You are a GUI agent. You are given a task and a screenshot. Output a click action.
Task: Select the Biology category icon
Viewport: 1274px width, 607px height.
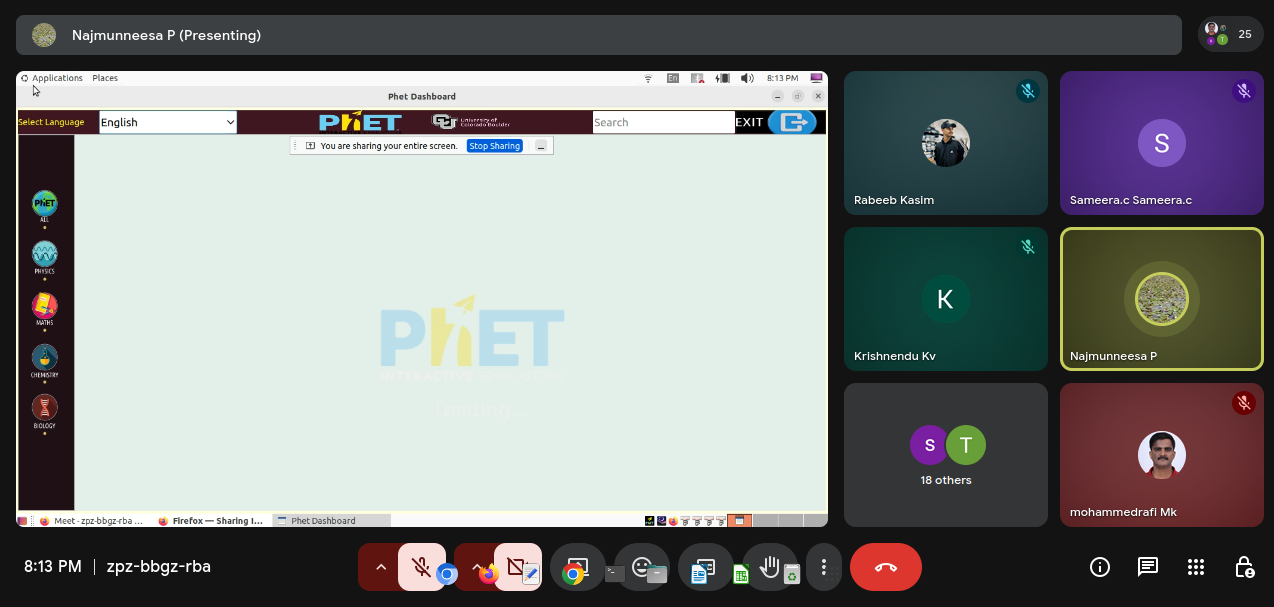44,408
